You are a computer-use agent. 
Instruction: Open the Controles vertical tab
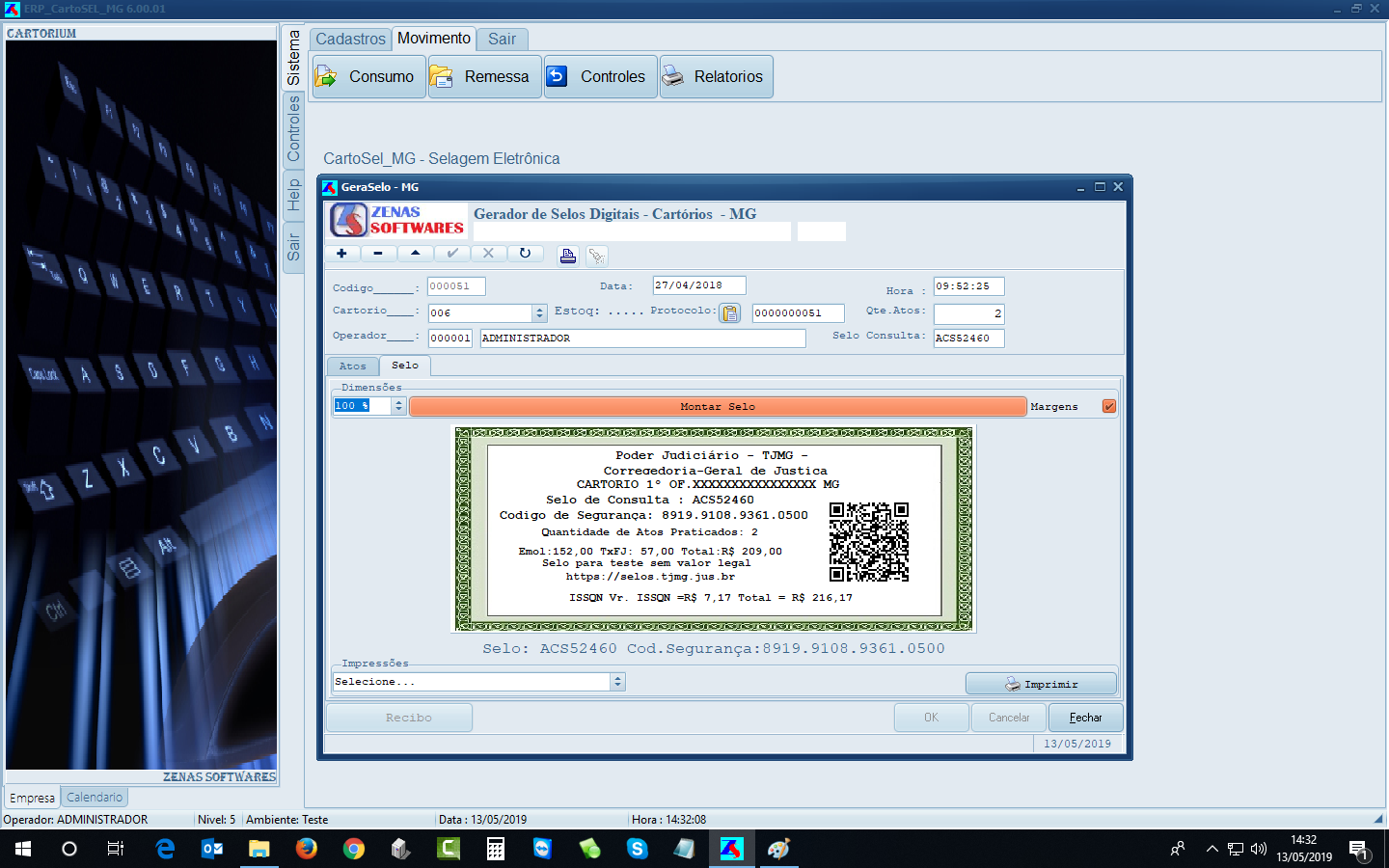click(294, 129)
